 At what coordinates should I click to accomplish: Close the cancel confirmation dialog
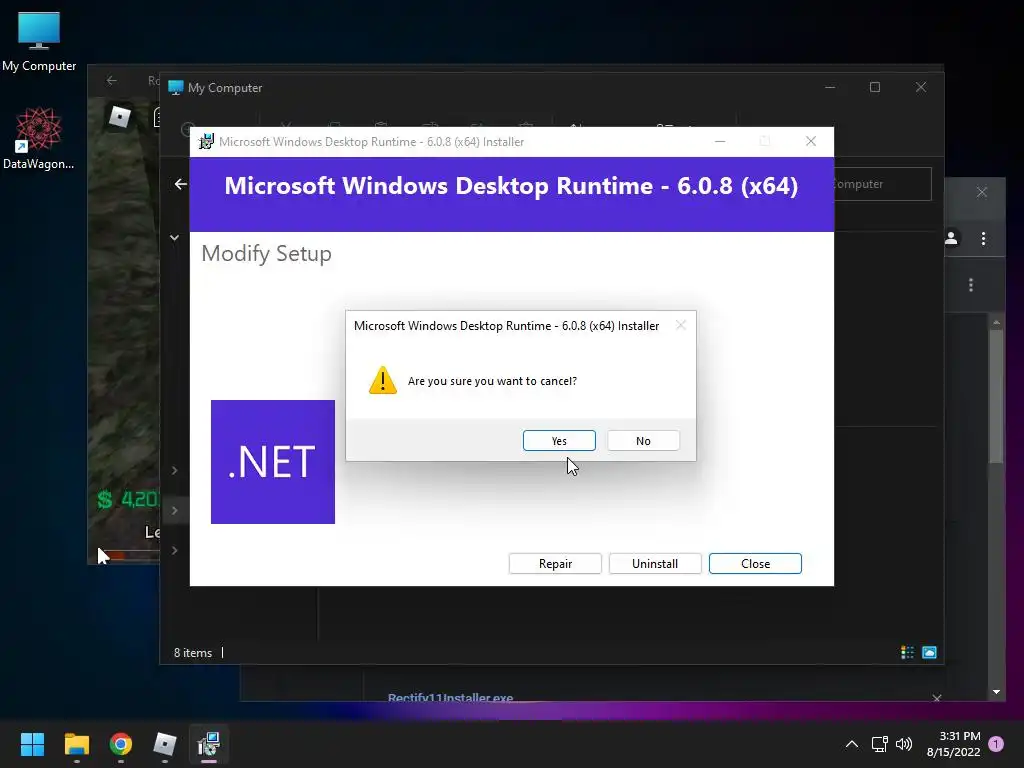[680, 325]
